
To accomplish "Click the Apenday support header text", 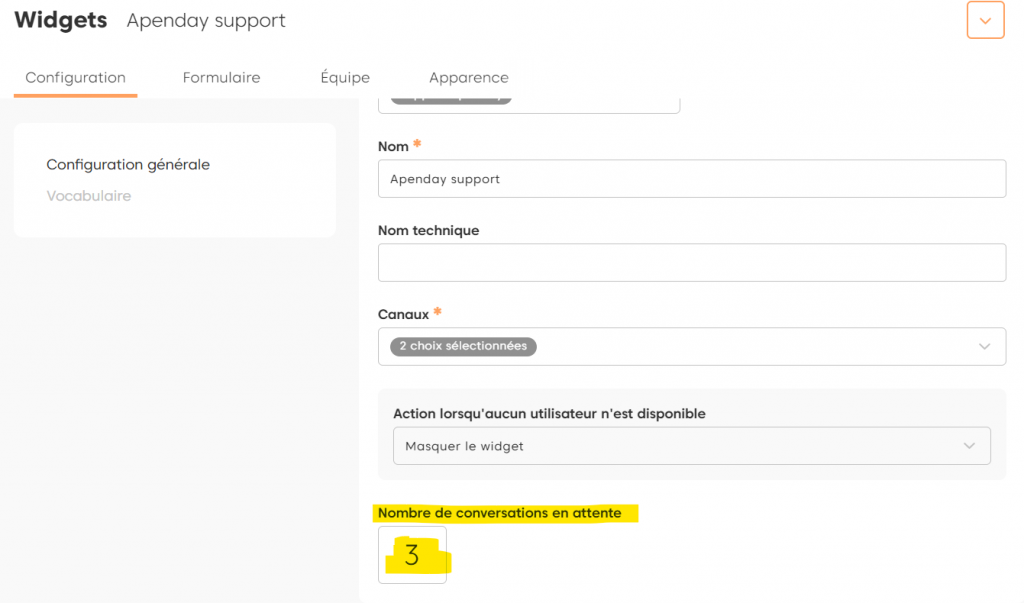I will 206,21.
